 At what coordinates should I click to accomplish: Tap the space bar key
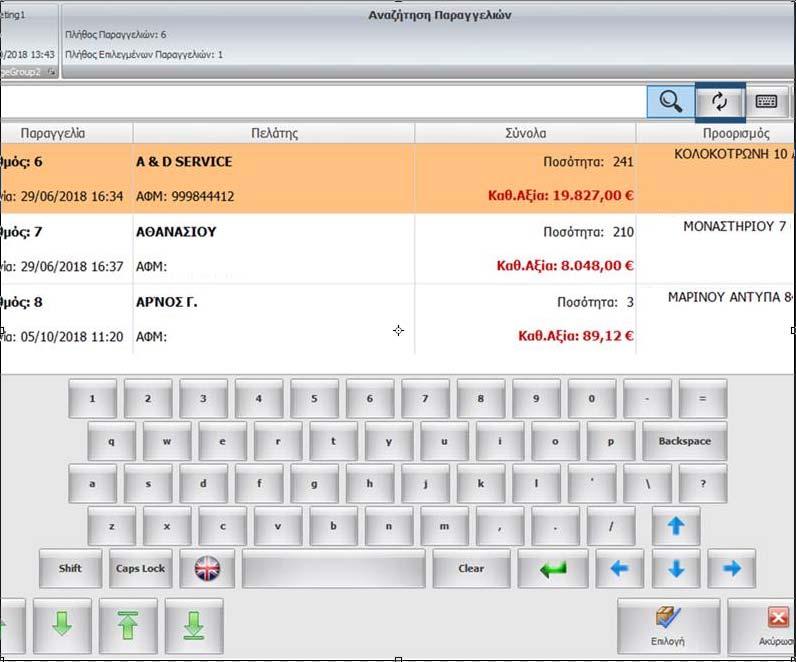point(334,568)
